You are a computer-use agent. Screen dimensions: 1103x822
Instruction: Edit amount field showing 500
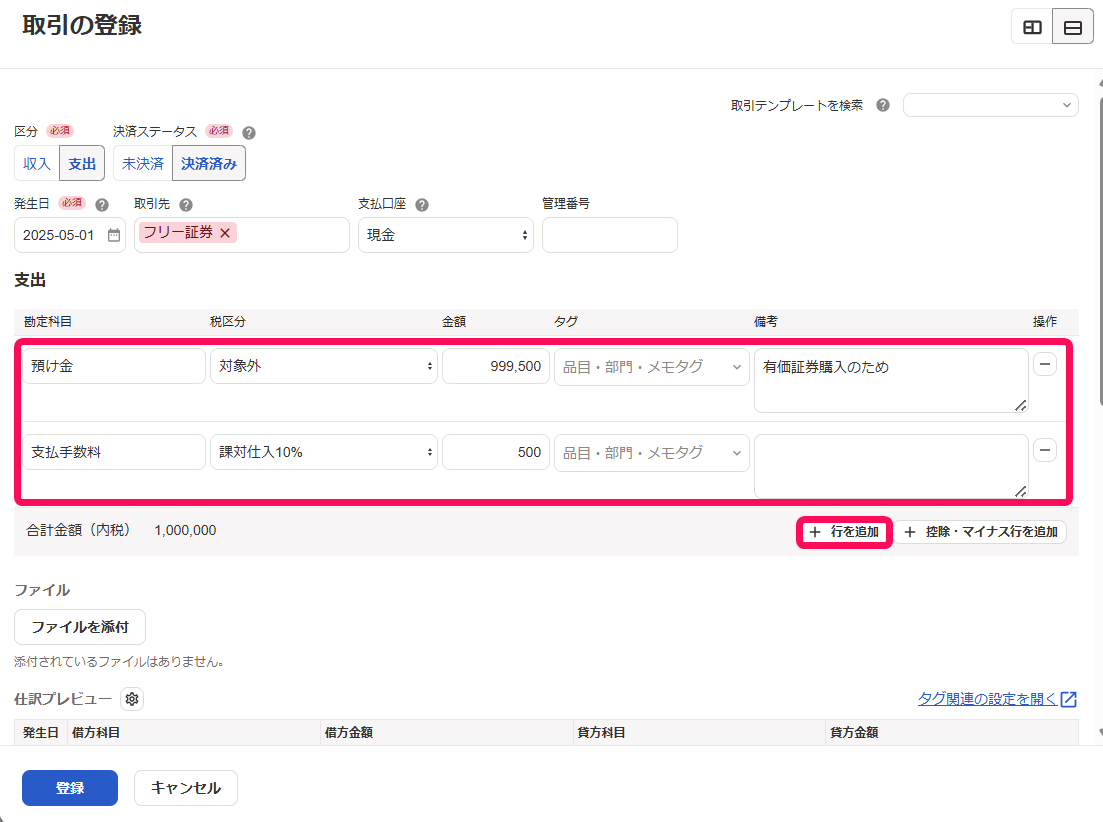(496, 452)
